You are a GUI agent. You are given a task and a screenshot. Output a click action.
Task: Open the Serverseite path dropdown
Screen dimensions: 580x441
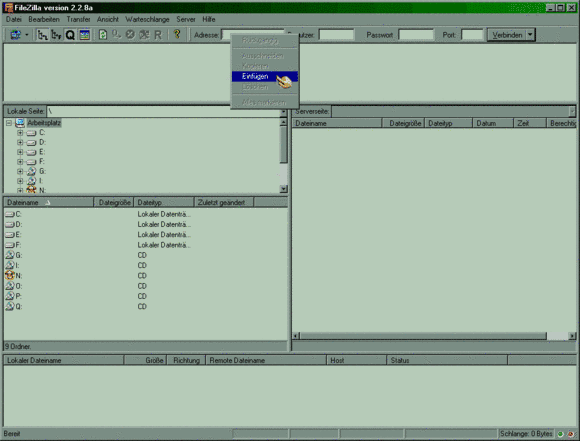click(572, 111)
